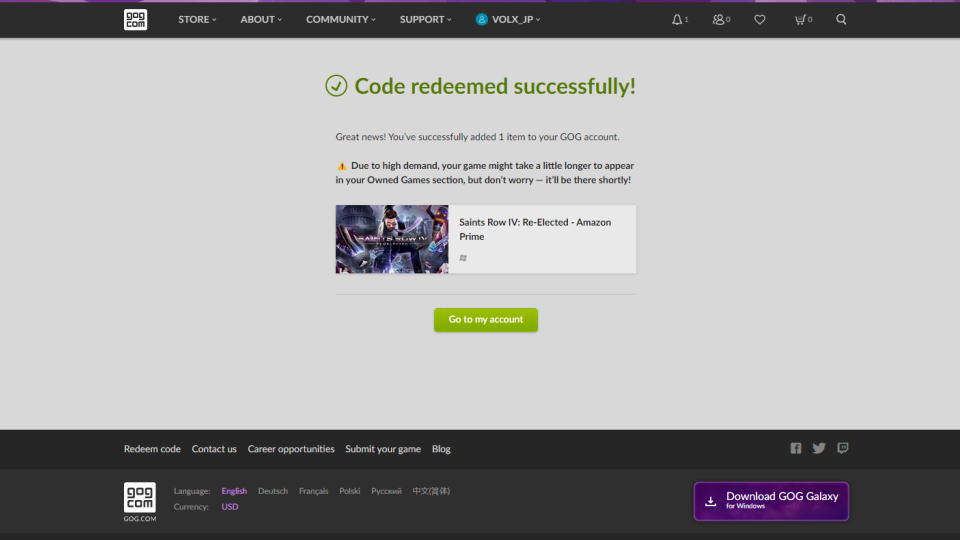Open Submit your game link

click(383, 449)
